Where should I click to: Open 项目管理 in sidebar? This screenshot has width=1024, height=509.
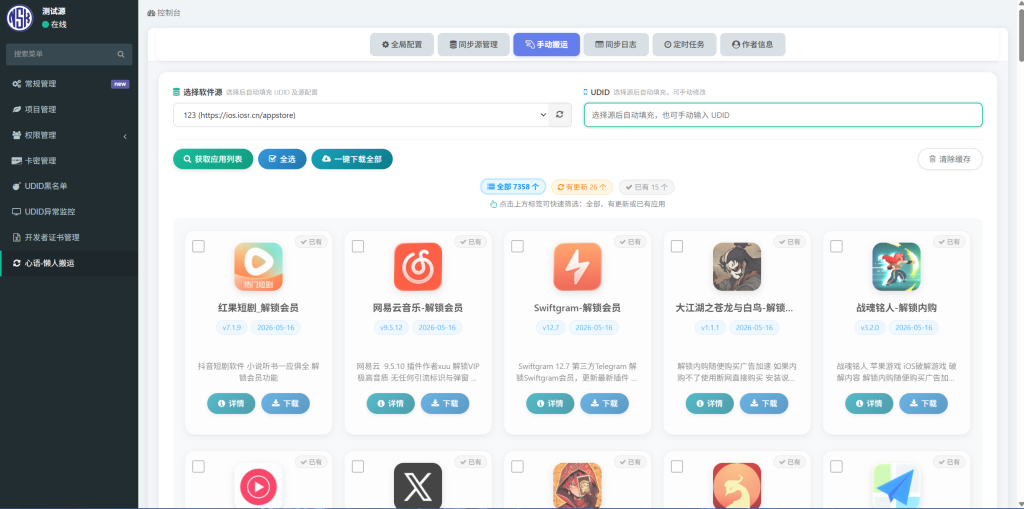(x=69, y=109)
